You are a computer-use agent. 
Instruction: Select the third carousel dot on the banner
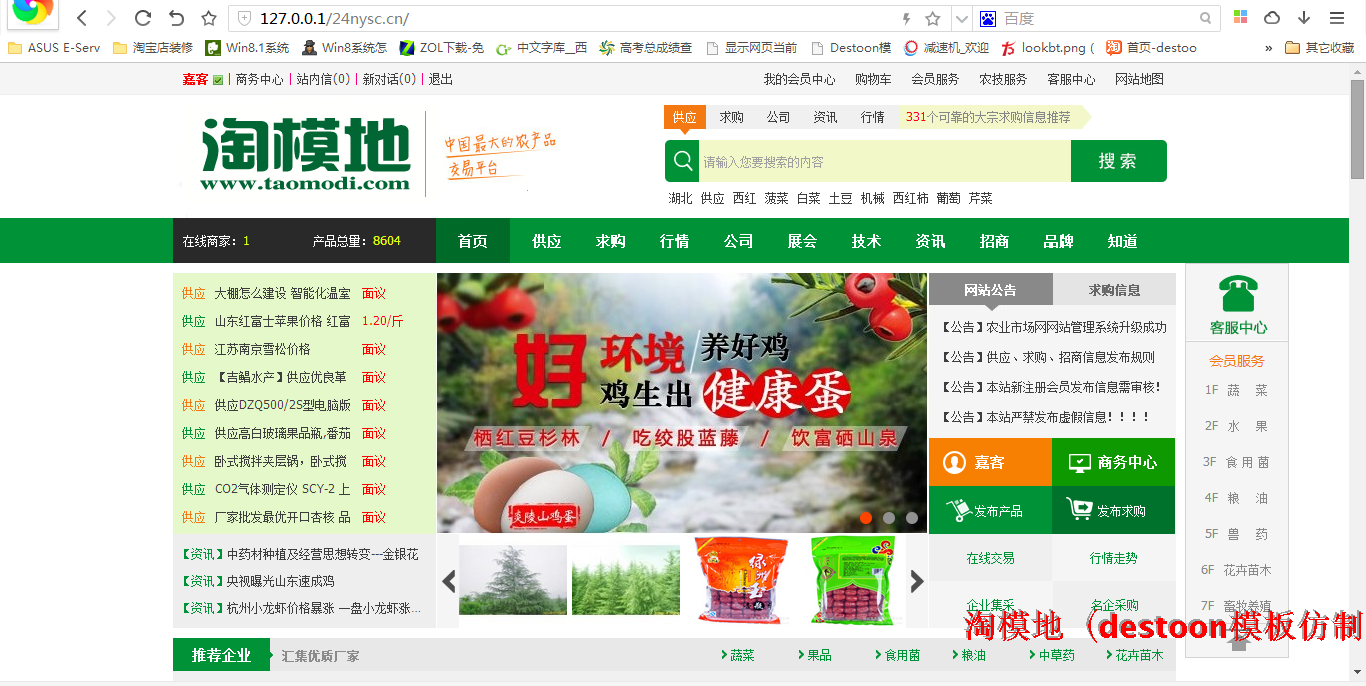point(912,518)
